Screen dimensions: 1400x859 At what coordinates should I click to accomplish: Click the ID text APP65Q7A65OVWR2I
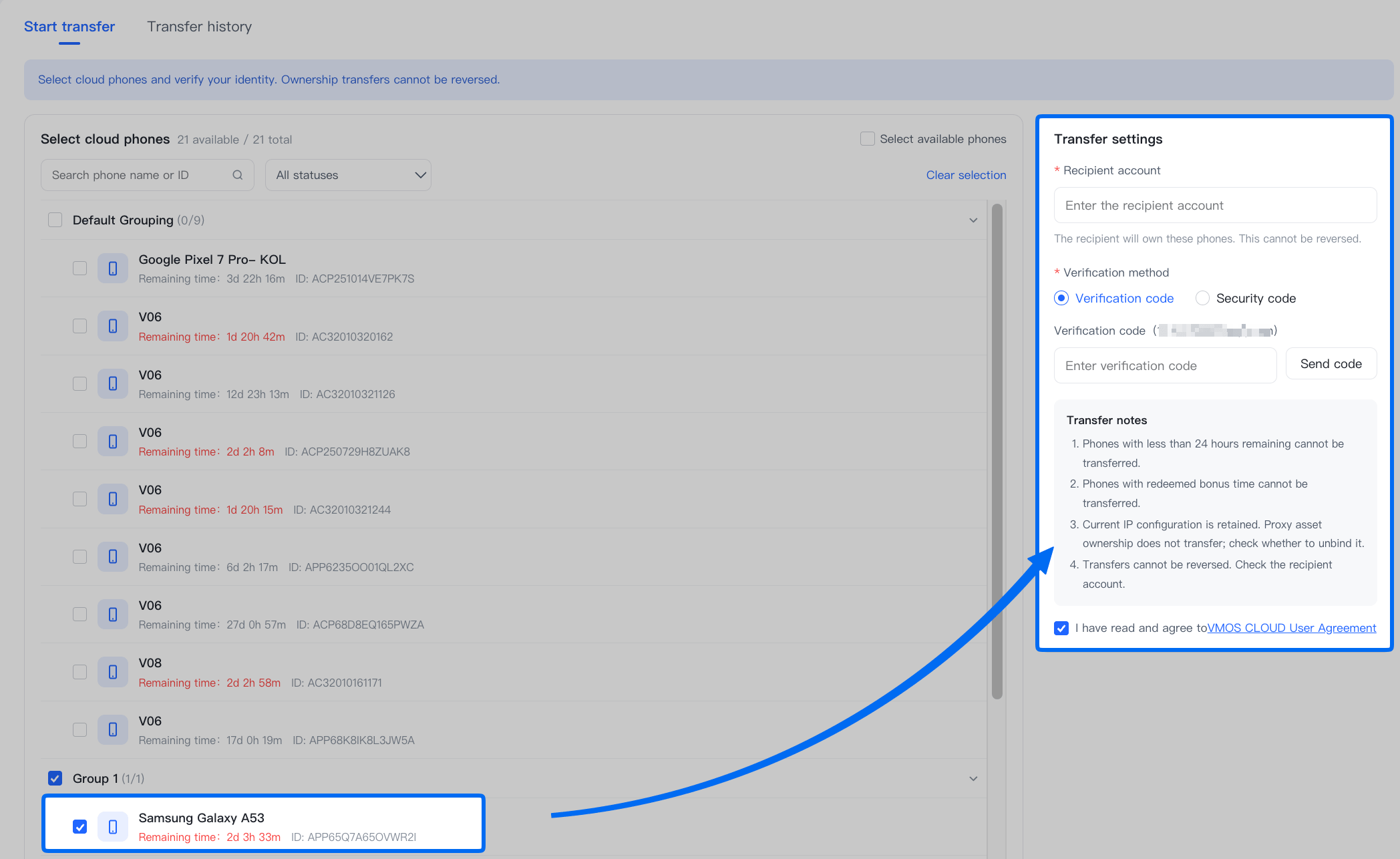coord(353,837)
